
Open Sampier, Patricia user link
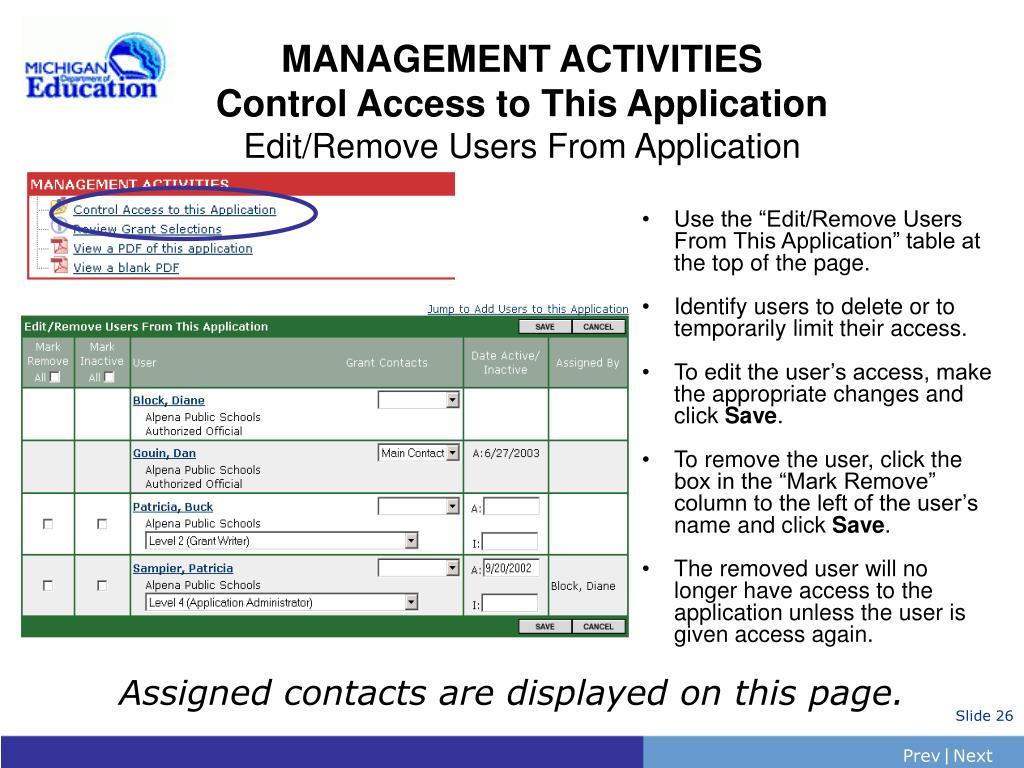[183, 568]
